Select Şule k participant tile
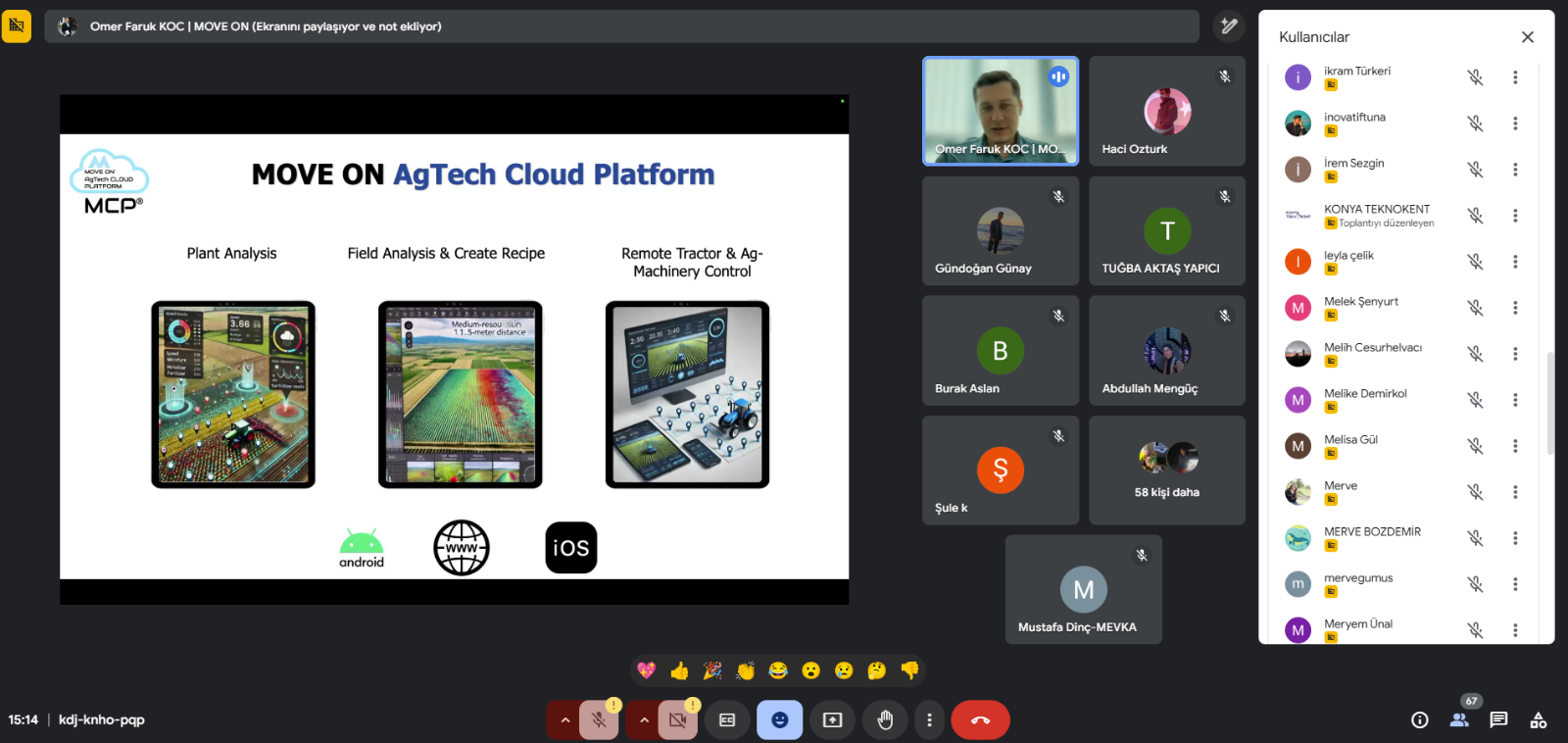Viewport: 1568px width, 743px height. click(x=1001, y=471)
